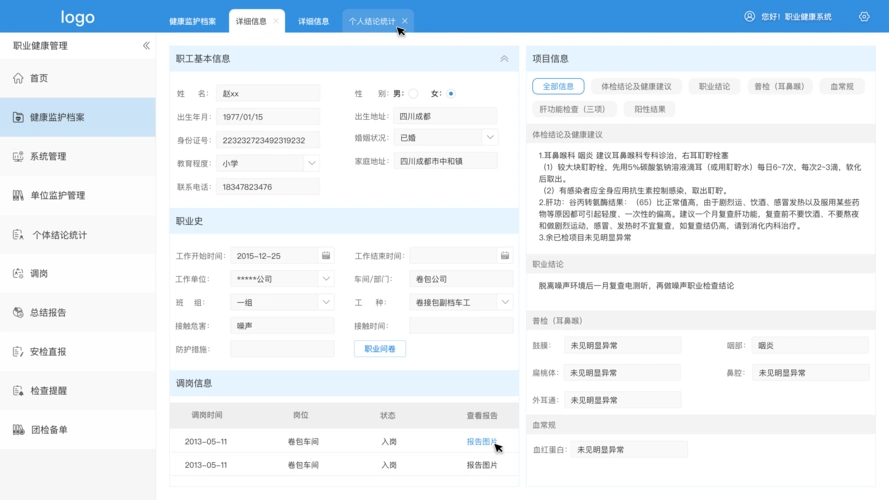Switch to the second 详细信息 tab
889x500 pixels.
[314, 22]
